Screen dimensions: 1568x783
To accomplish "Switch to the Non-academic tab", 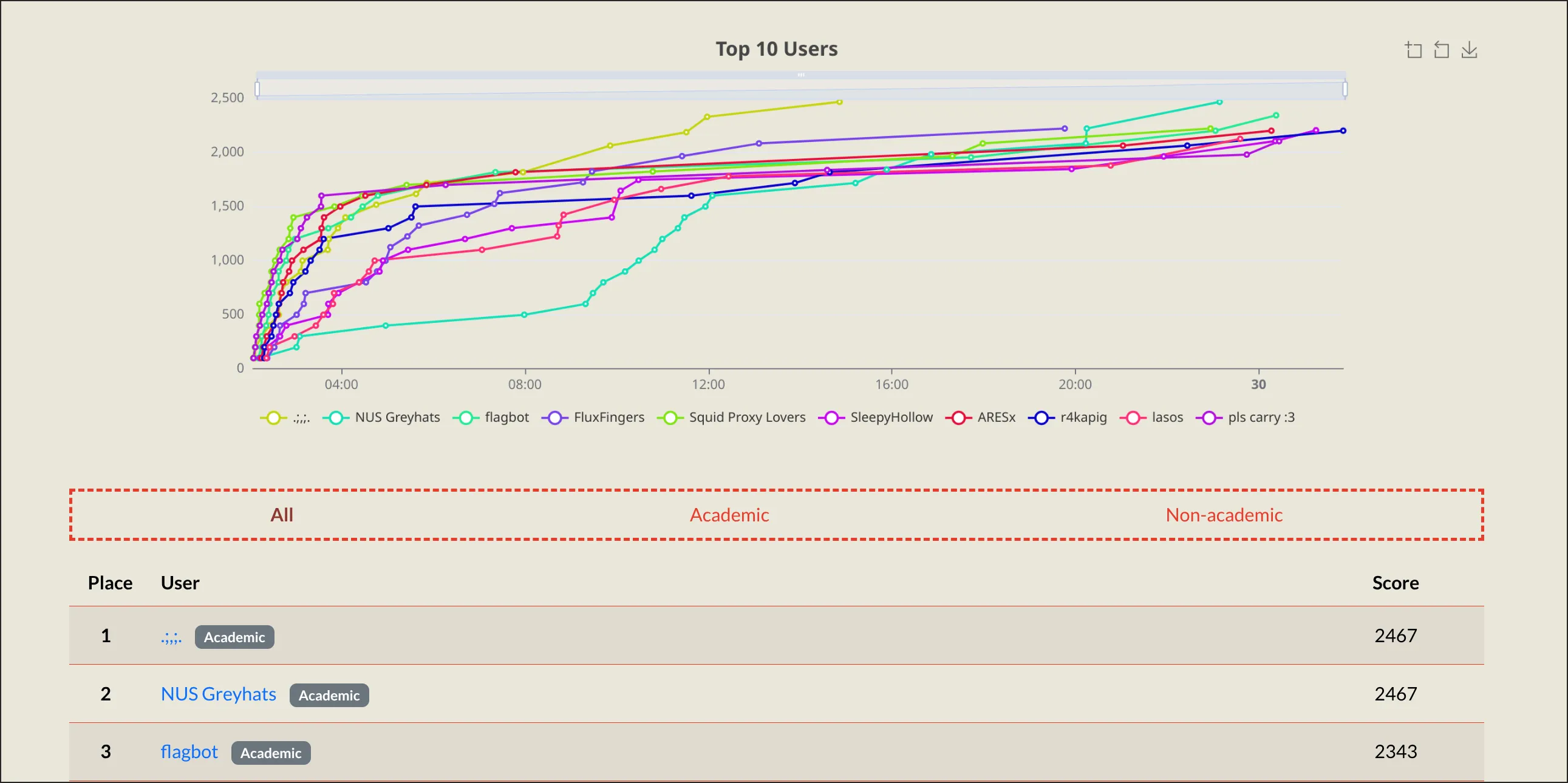I will click(x=1224, y=515).
